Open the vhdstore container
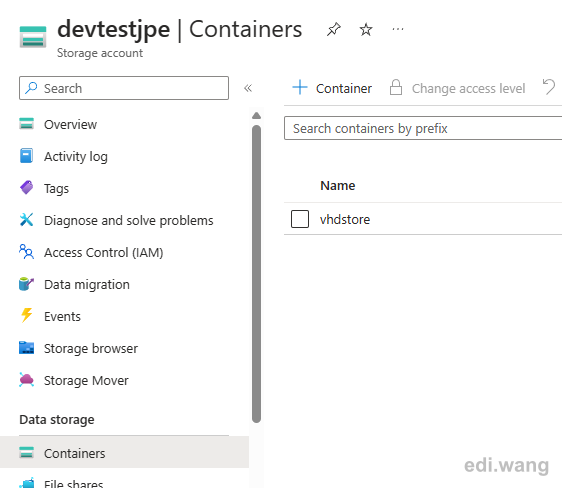Viewport: 562px width, 488px height. coord(345,219)
